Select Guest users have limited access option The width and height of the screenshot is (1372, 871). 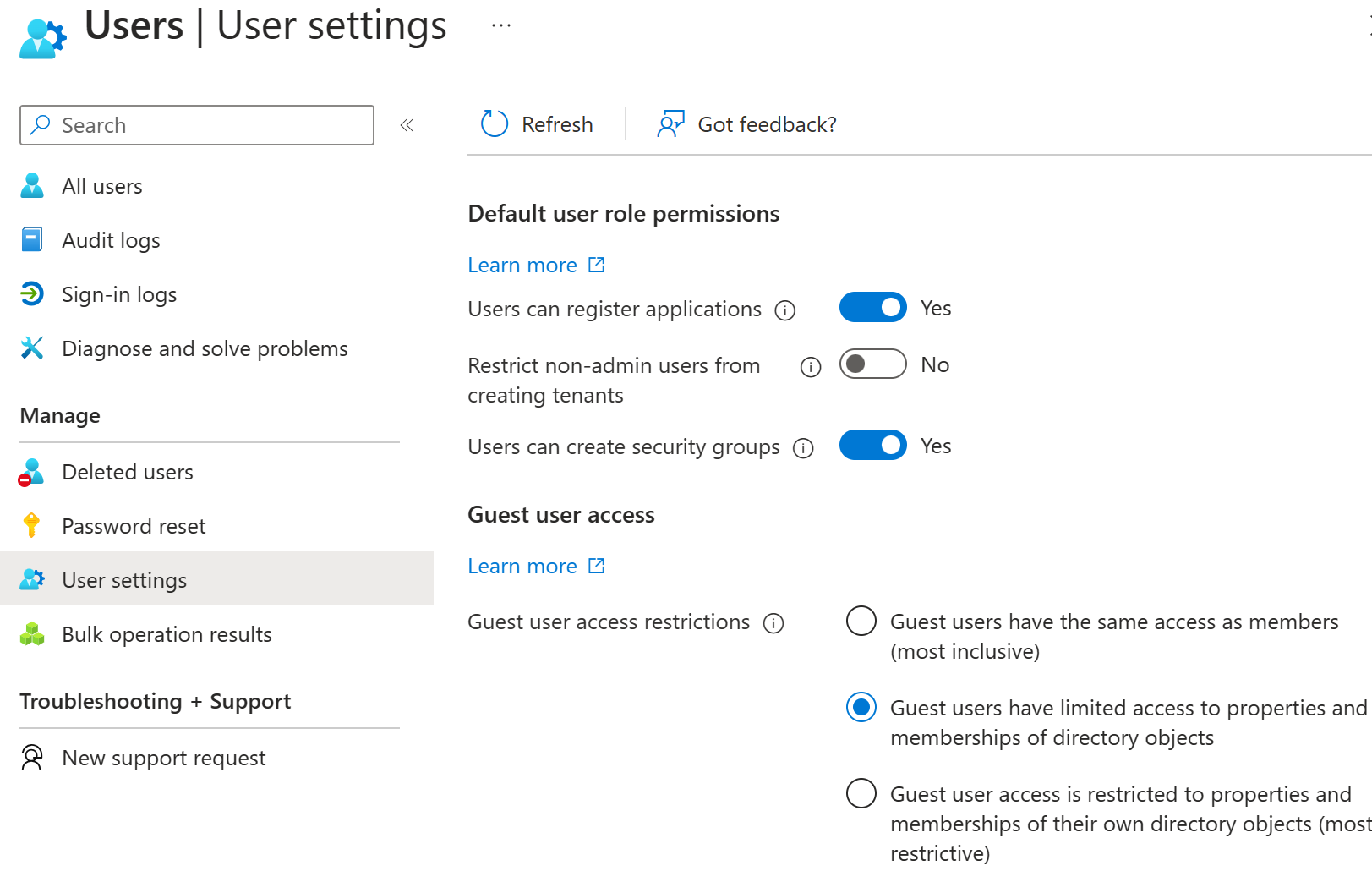coord(861,707)
